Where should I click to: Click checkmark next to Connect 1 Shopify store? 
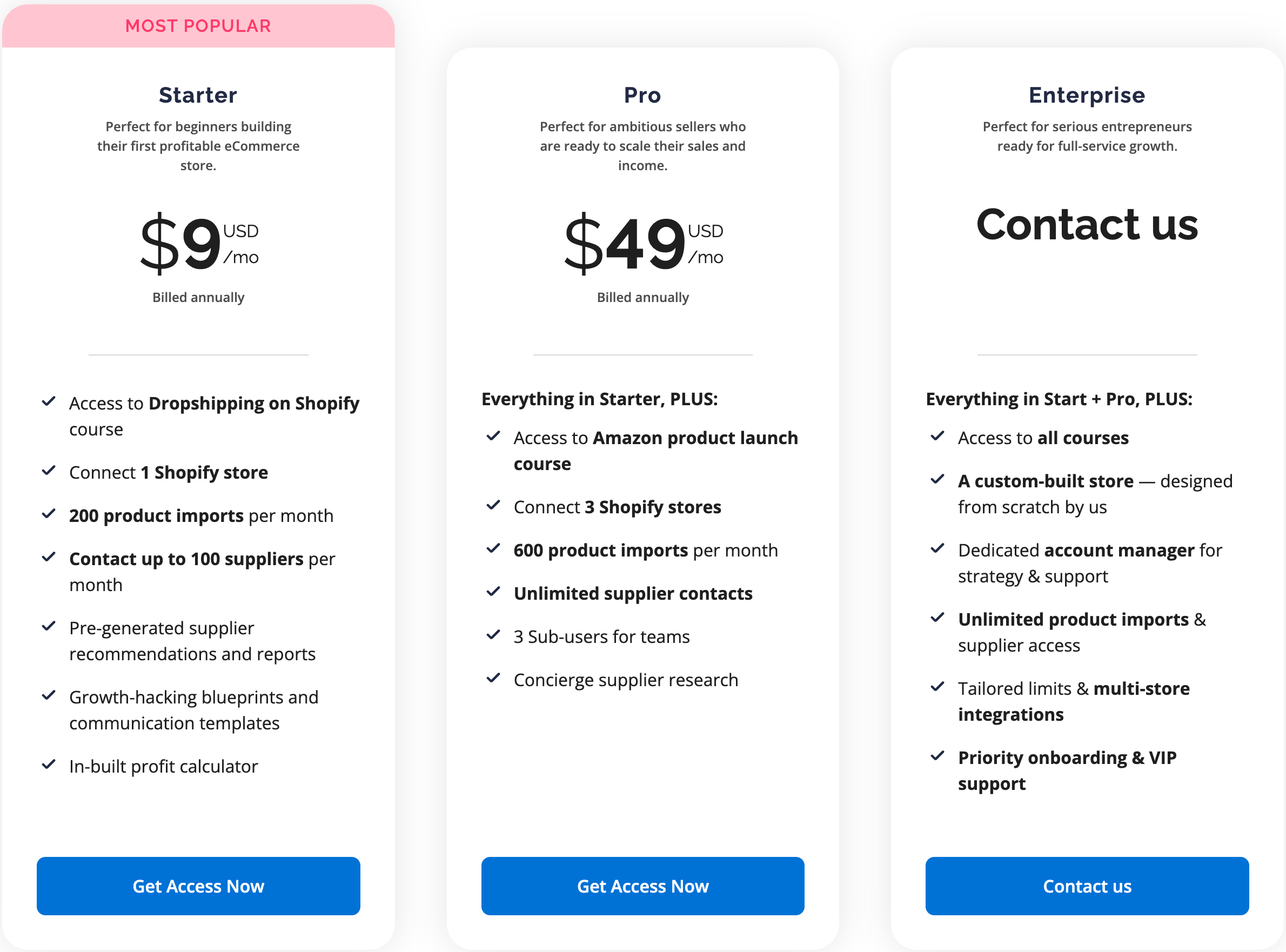49,470
